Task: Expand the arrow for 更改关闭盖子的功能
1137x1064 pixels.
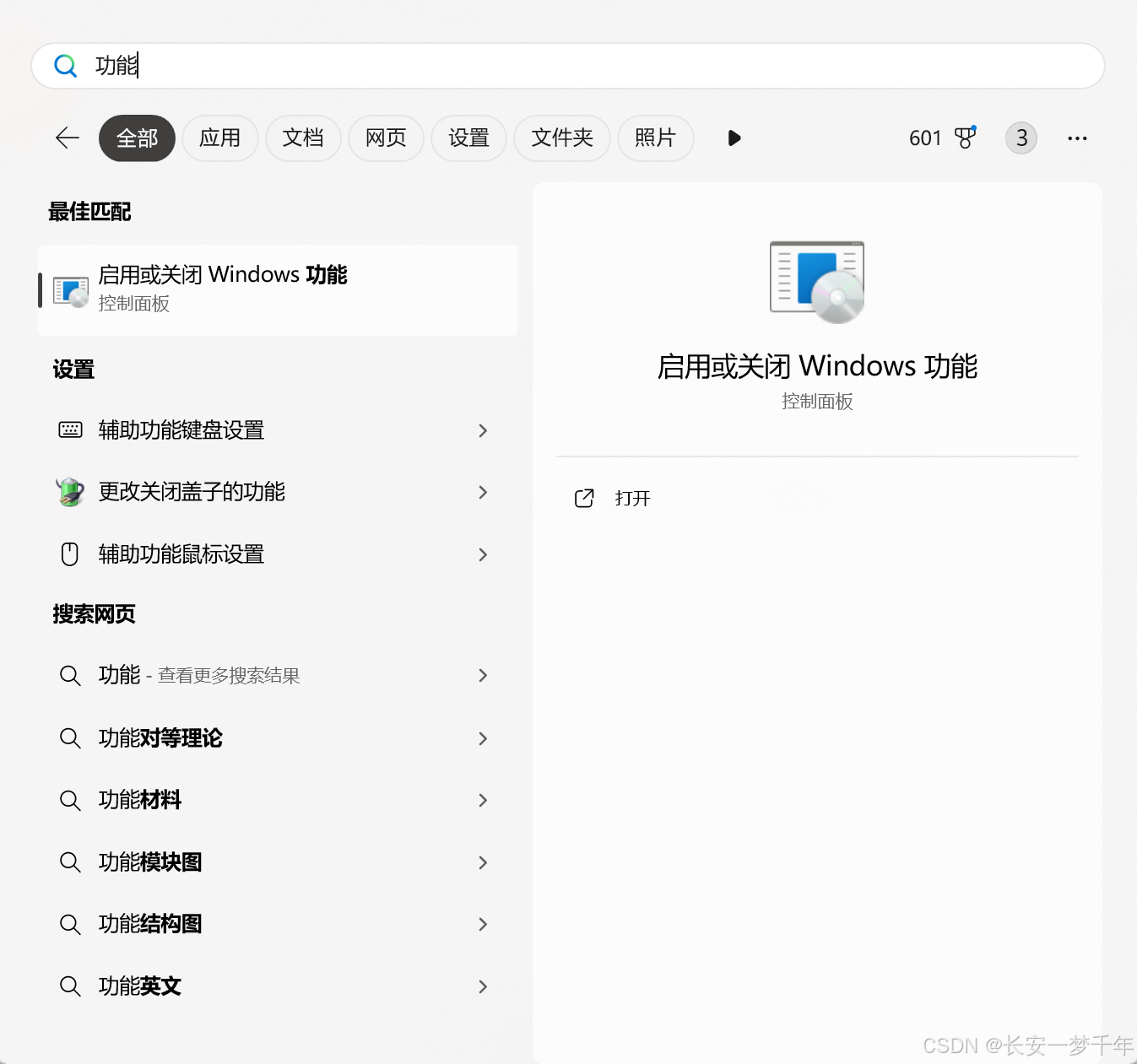Action: [x=483, y=492]
